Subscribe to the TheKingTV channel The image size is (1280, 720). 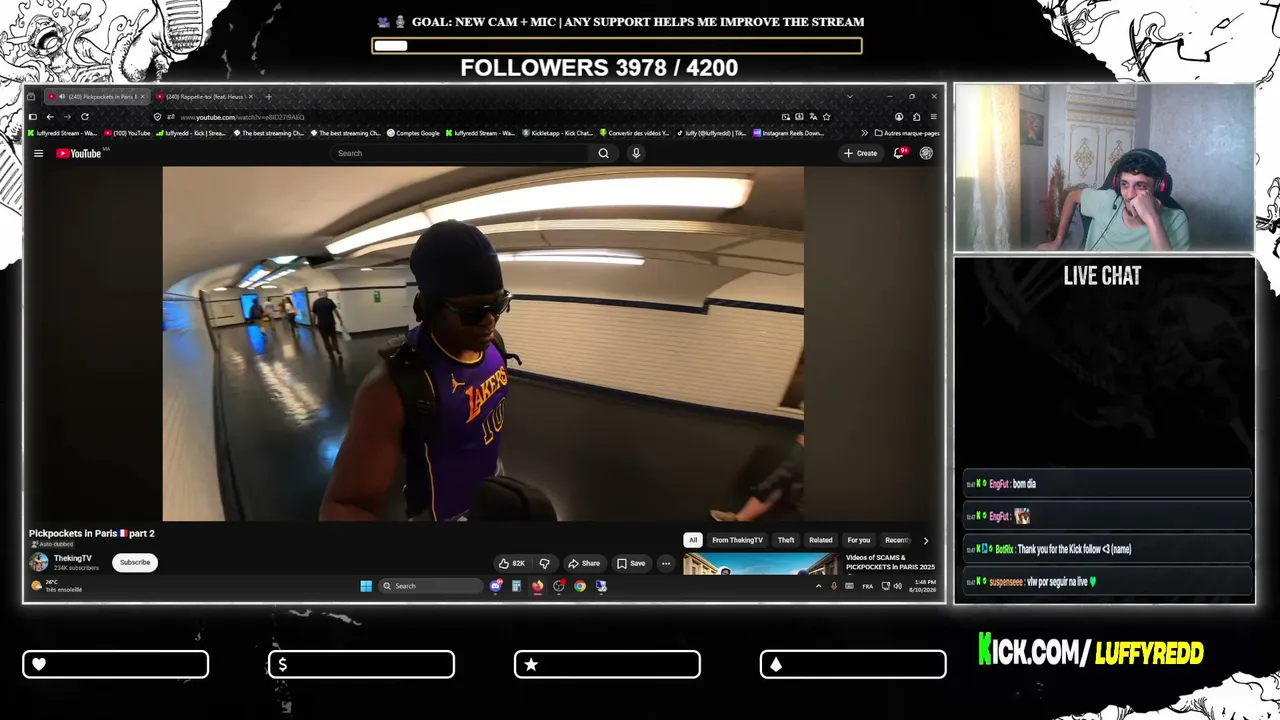pyautogui.click(x=135, y=562)
